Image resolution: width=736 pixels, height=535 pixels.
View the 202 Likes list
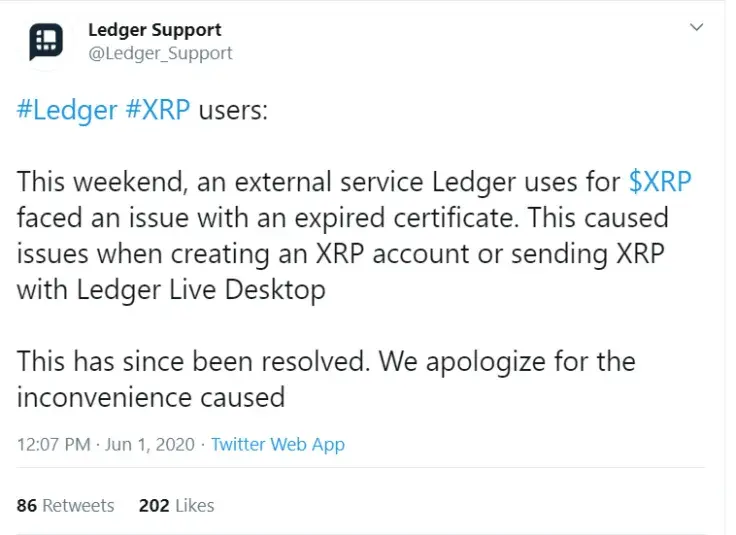(176, 505)
